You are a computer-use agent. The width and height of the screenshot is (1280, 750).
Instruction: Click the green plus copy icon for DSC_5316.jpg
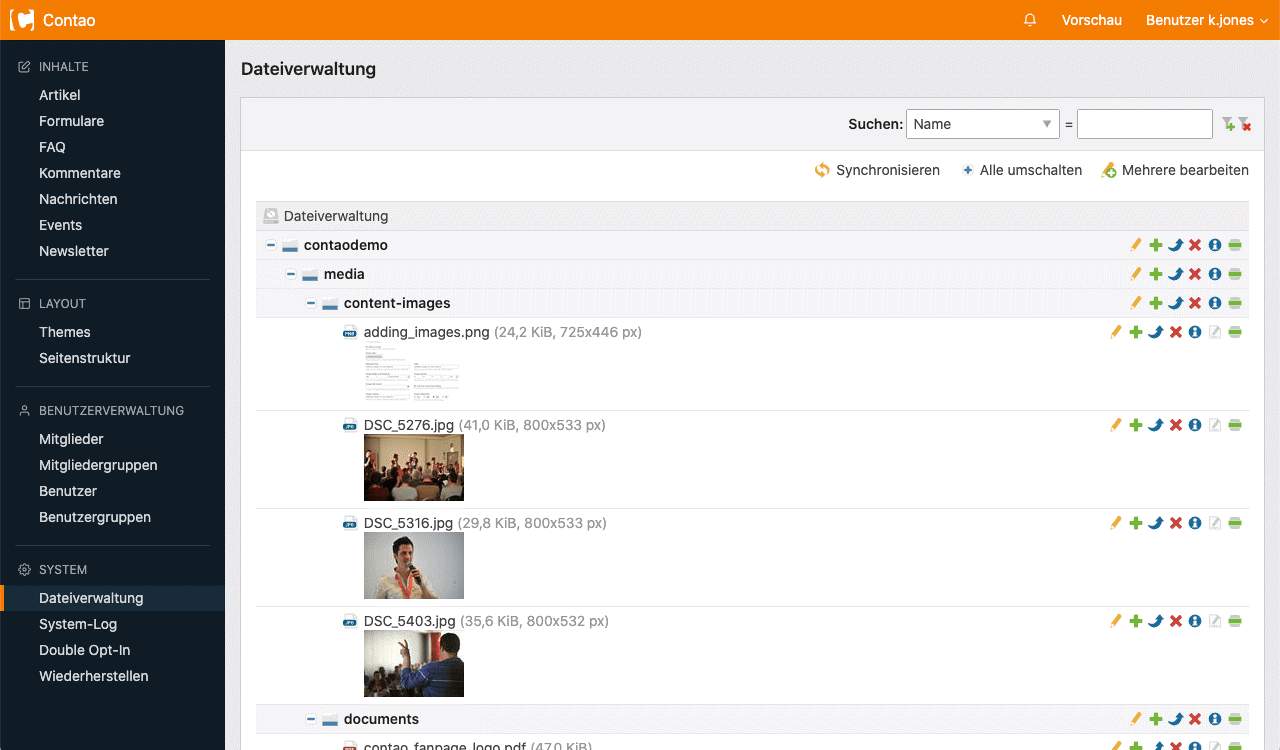[1136, 523]
